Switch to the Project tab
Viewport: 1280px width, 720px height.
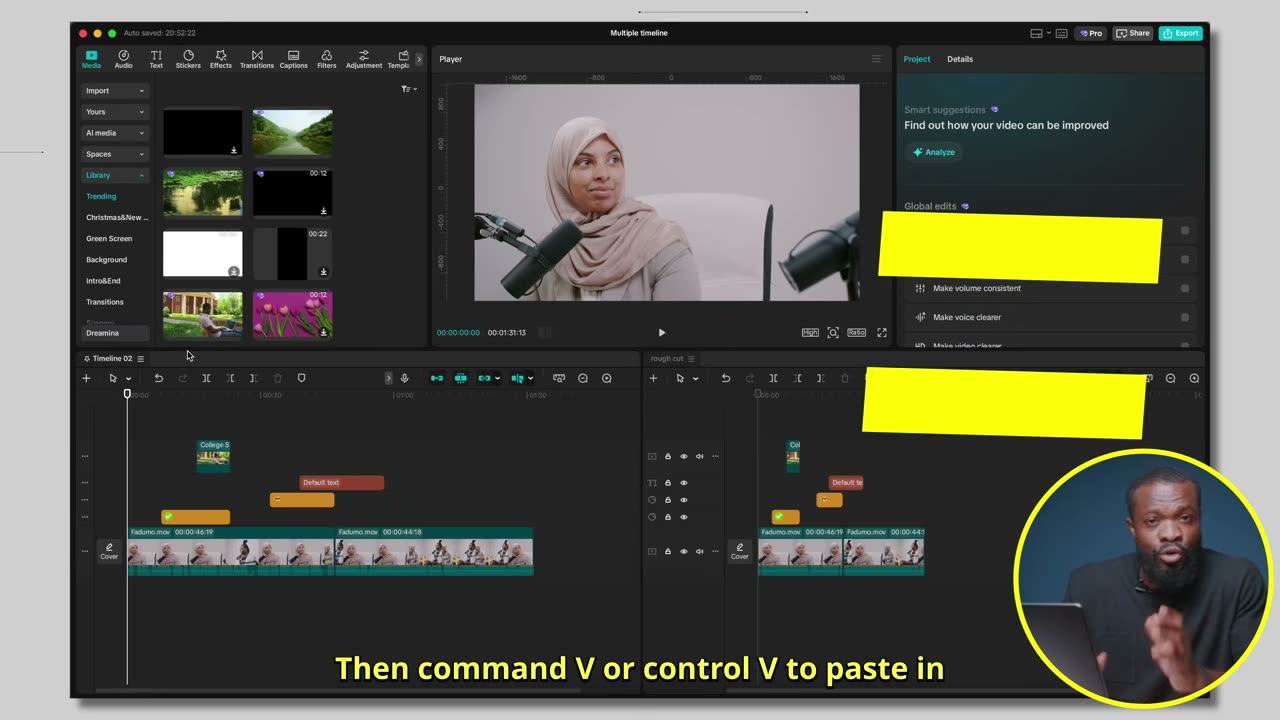tap(917, 59)
